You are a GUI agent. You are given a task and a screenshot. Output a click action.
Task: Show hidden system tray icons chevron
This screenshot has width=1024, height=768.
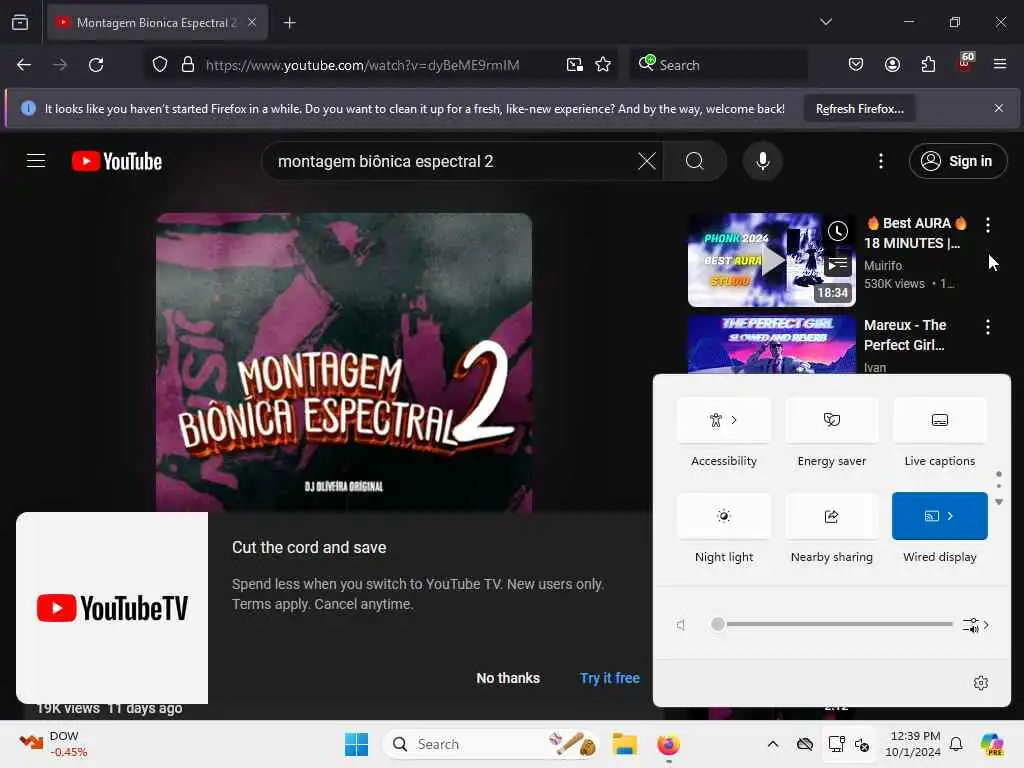pos(772,744)
